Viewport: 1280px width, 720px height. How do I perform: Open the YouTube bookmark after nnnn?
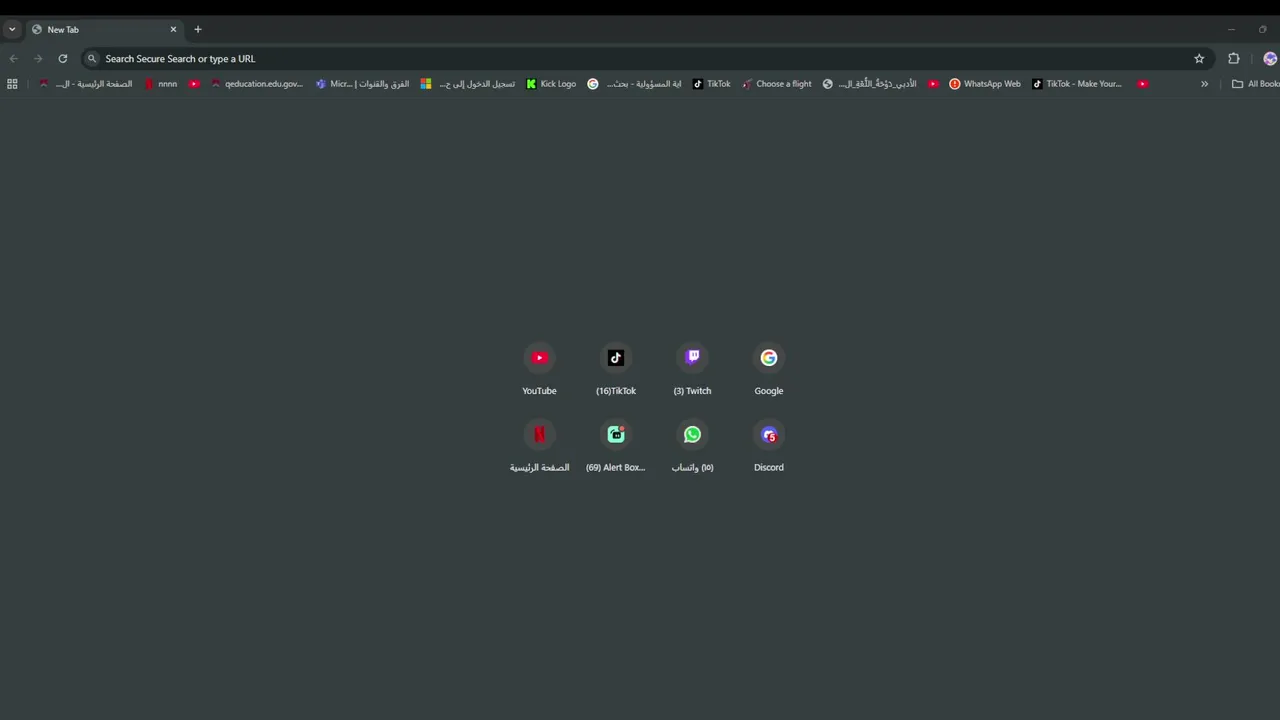click(194, 84)
